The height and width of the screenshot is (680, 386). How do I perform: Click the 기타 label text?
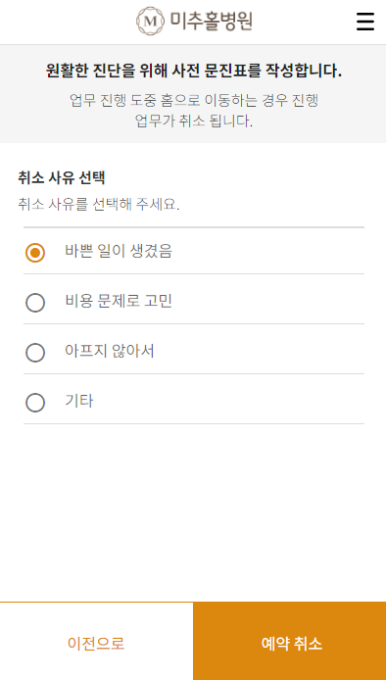[79, 401]
